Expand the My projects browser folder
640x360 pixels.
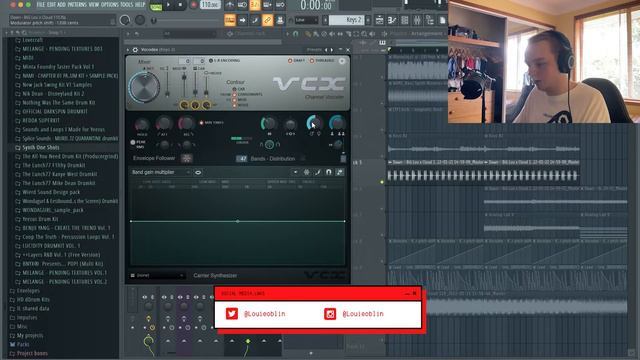tap(30, 336)
